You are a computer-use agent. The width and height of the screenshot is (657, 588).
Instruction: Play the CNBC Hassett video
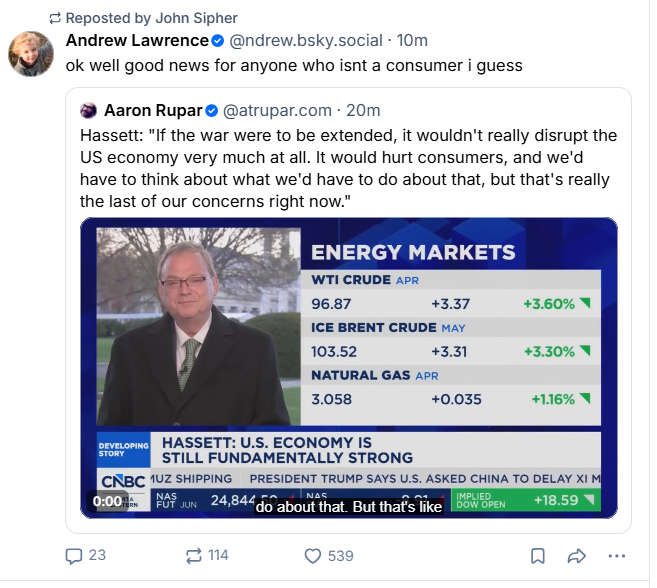pos(349,368)
